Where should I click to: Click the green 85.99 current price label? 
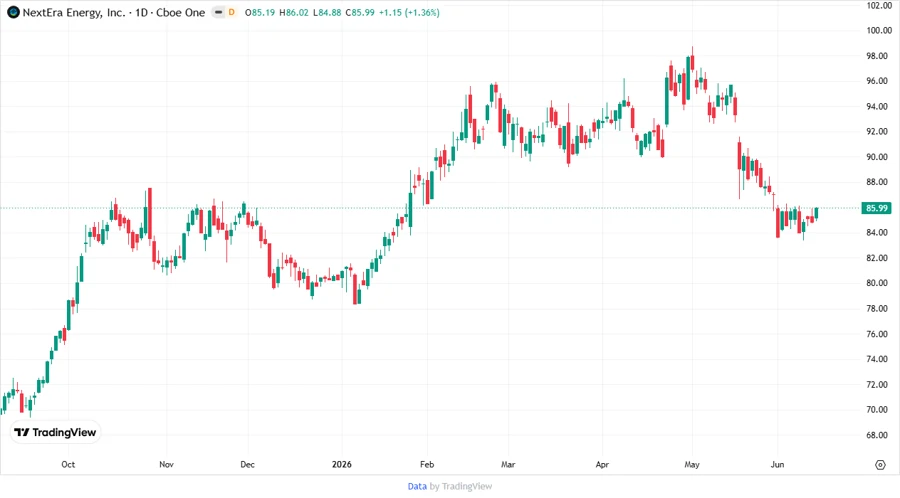tap(876, 208)
